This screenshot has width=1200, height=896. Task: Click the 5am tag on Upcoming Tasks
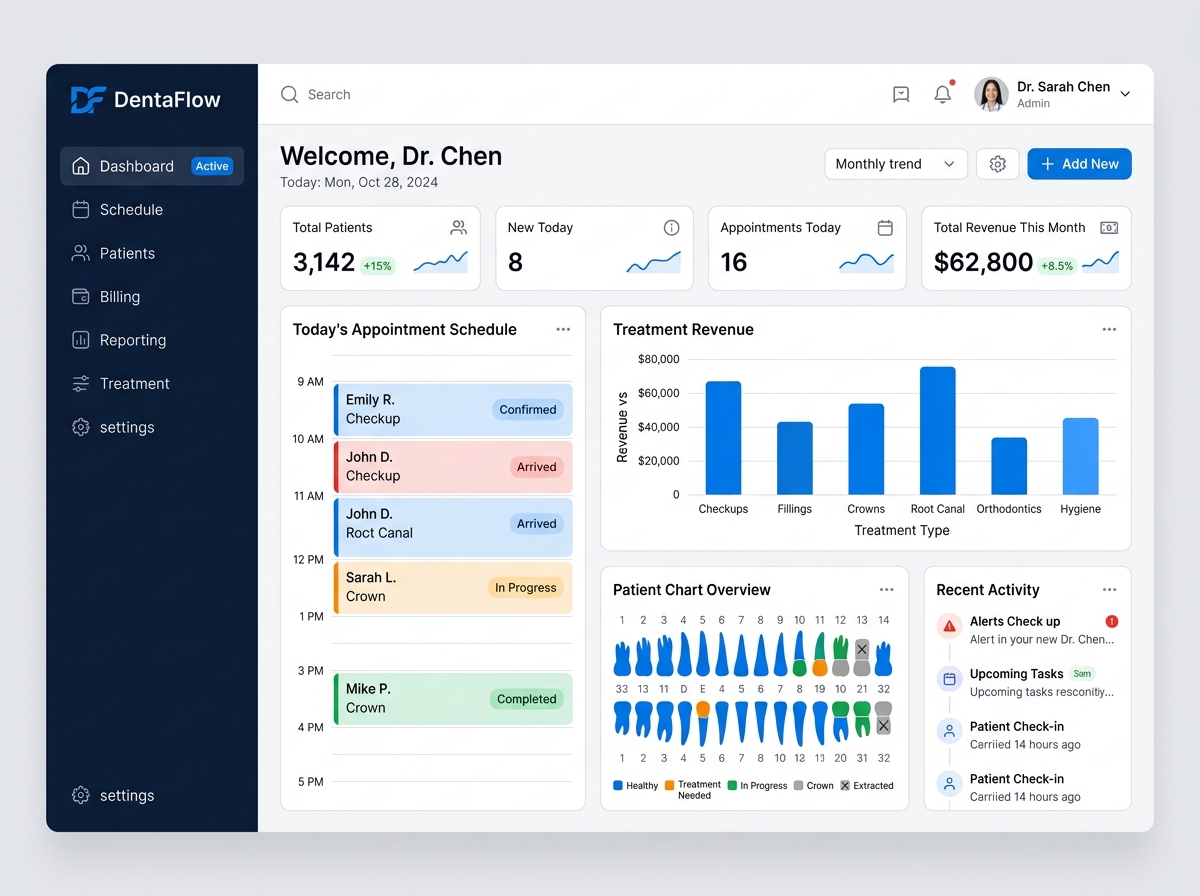(x=1082, y=674)
